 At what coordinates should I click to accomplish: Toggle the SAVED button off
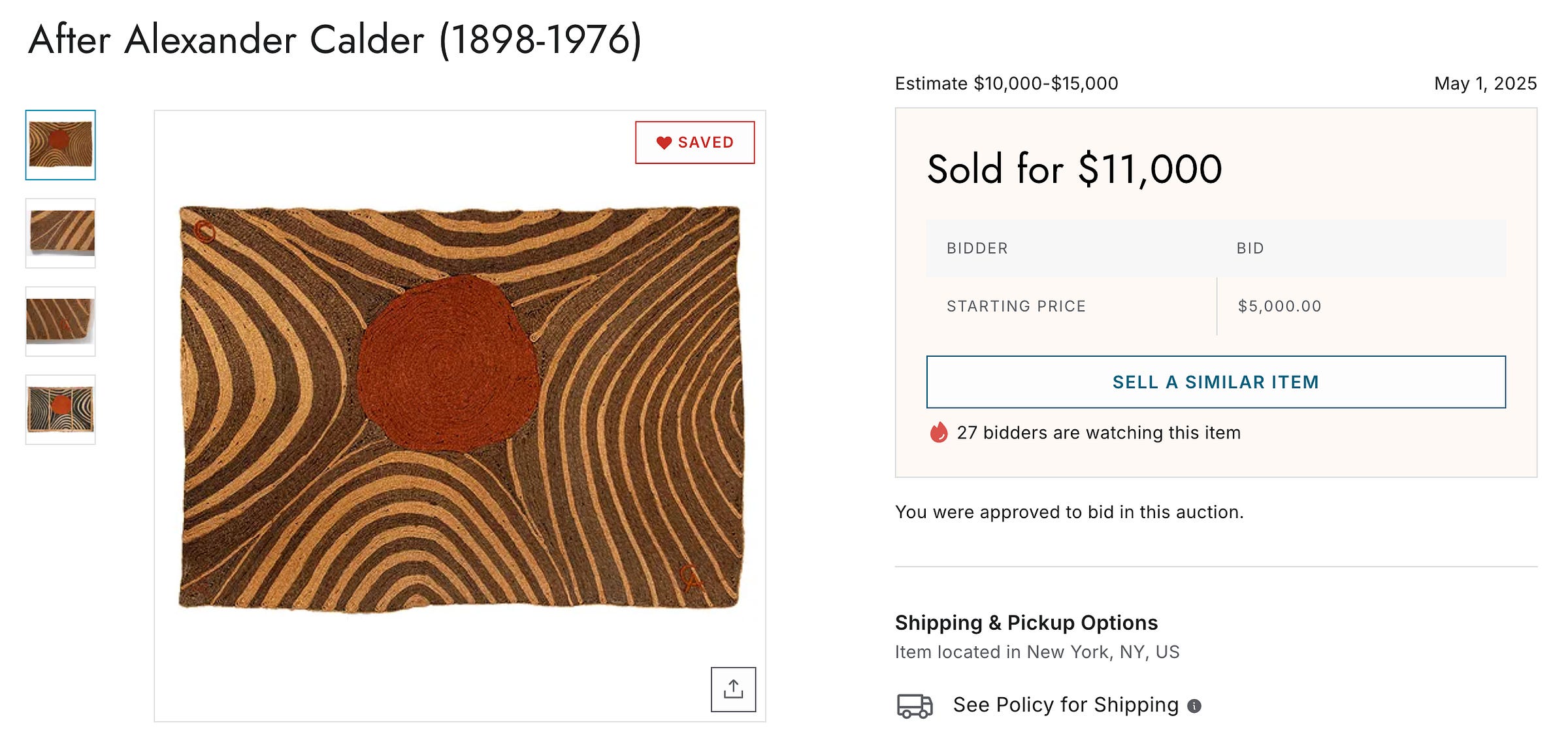tap(694, 142)
